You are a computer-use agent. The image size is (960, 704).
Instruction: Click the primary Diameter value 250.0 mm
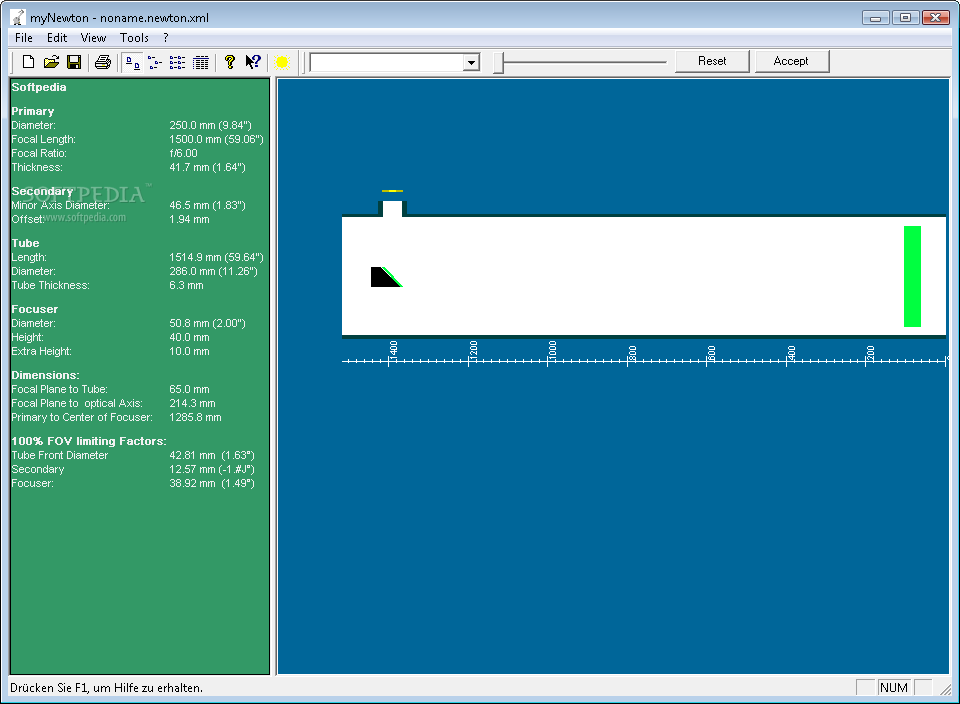(x=210, y=125)
